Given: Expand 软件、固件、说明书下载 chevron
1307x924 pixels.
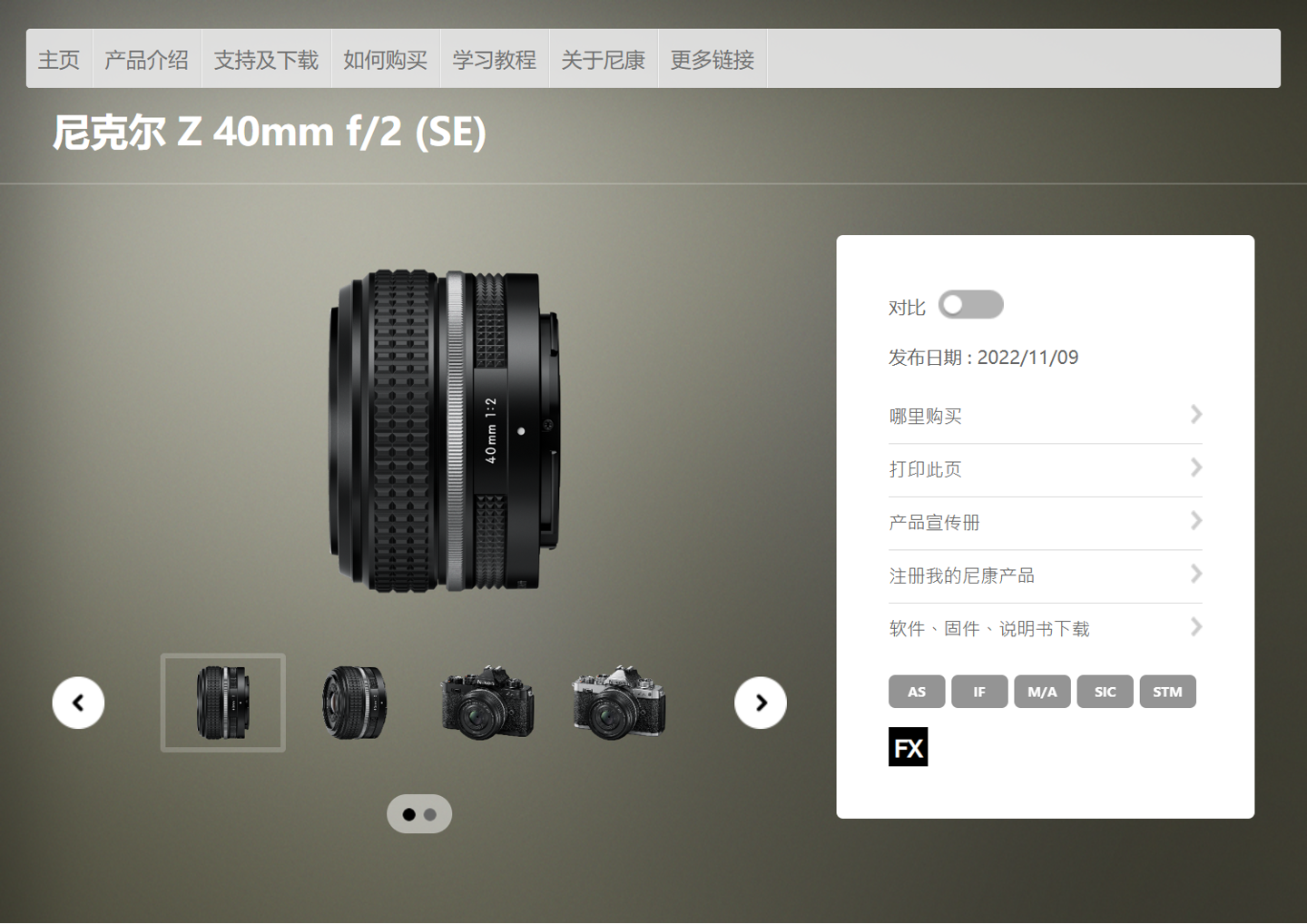Looking at the screenshot, I should (x=1195, y=627).
